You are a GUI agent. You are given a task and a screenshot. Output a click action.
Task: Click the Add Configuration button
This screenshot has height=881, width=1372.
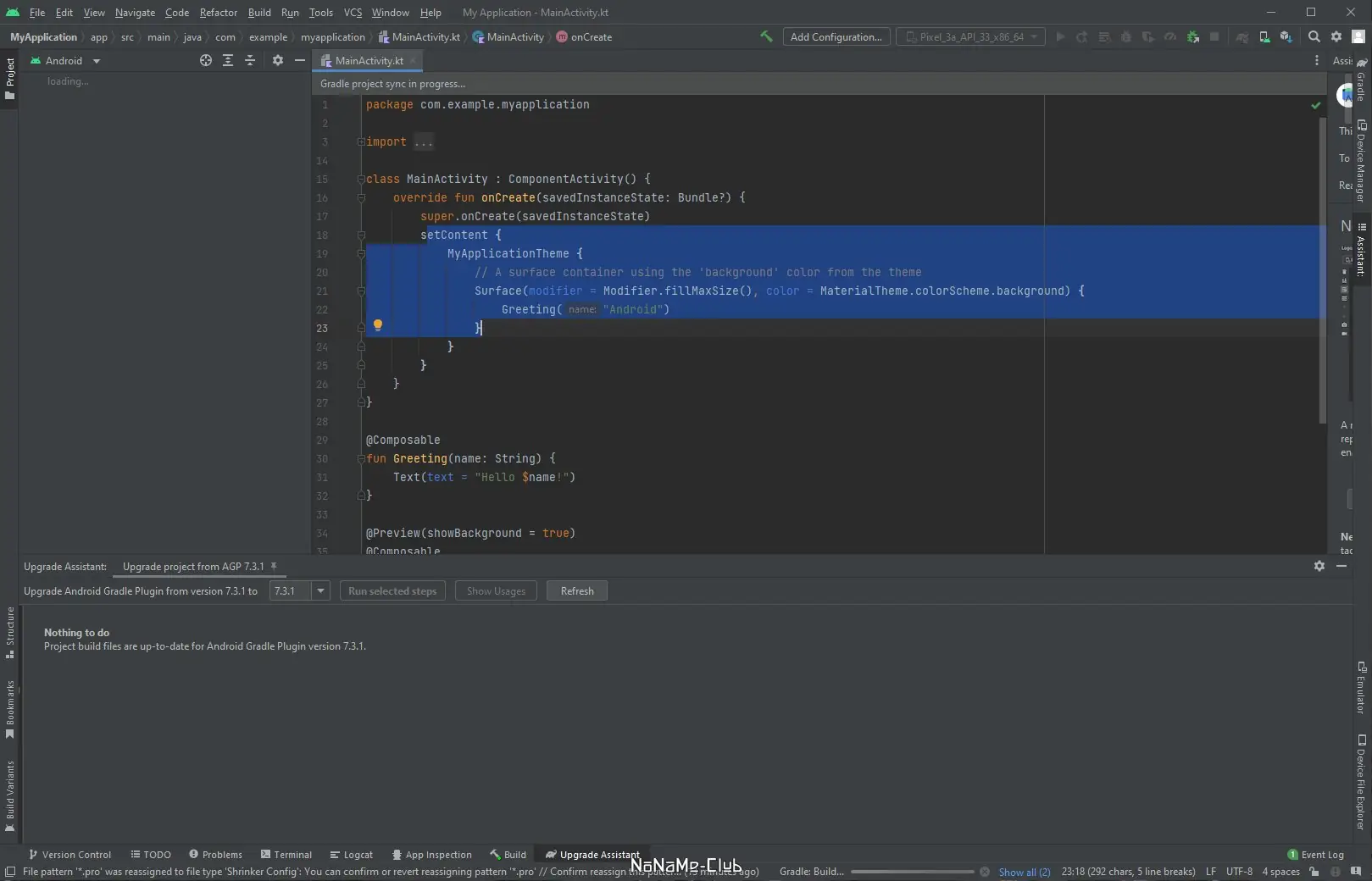pos(836,36)
